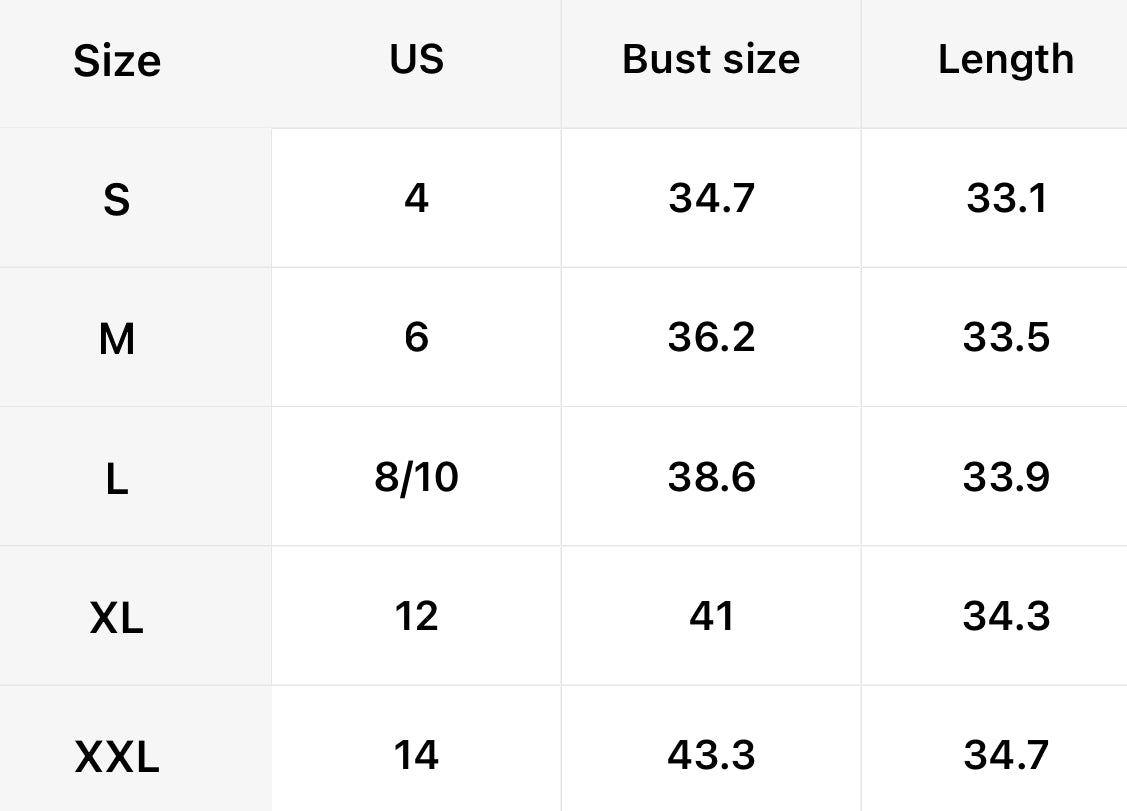1127x811 pixels.
Task: Choose the L size row label
Action: 117,480
